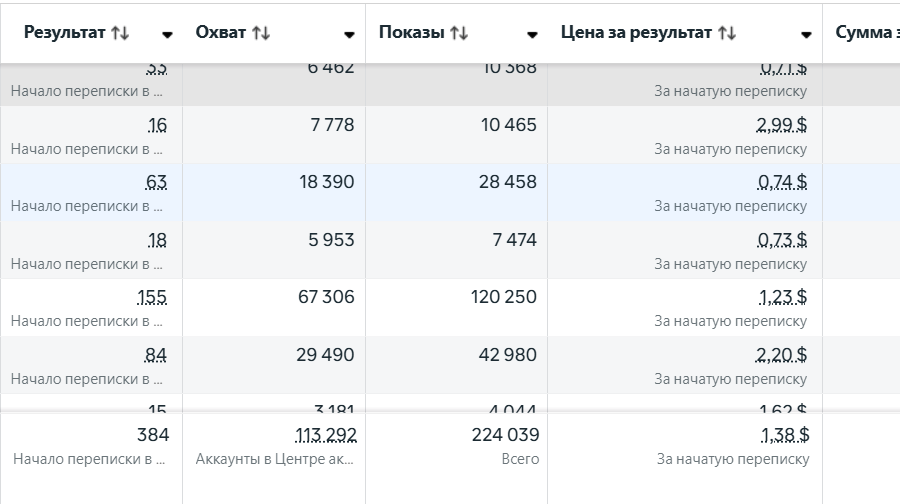Click the Результат column header
900x504 pixels.
pyautogui.click(x=66, y=32)
